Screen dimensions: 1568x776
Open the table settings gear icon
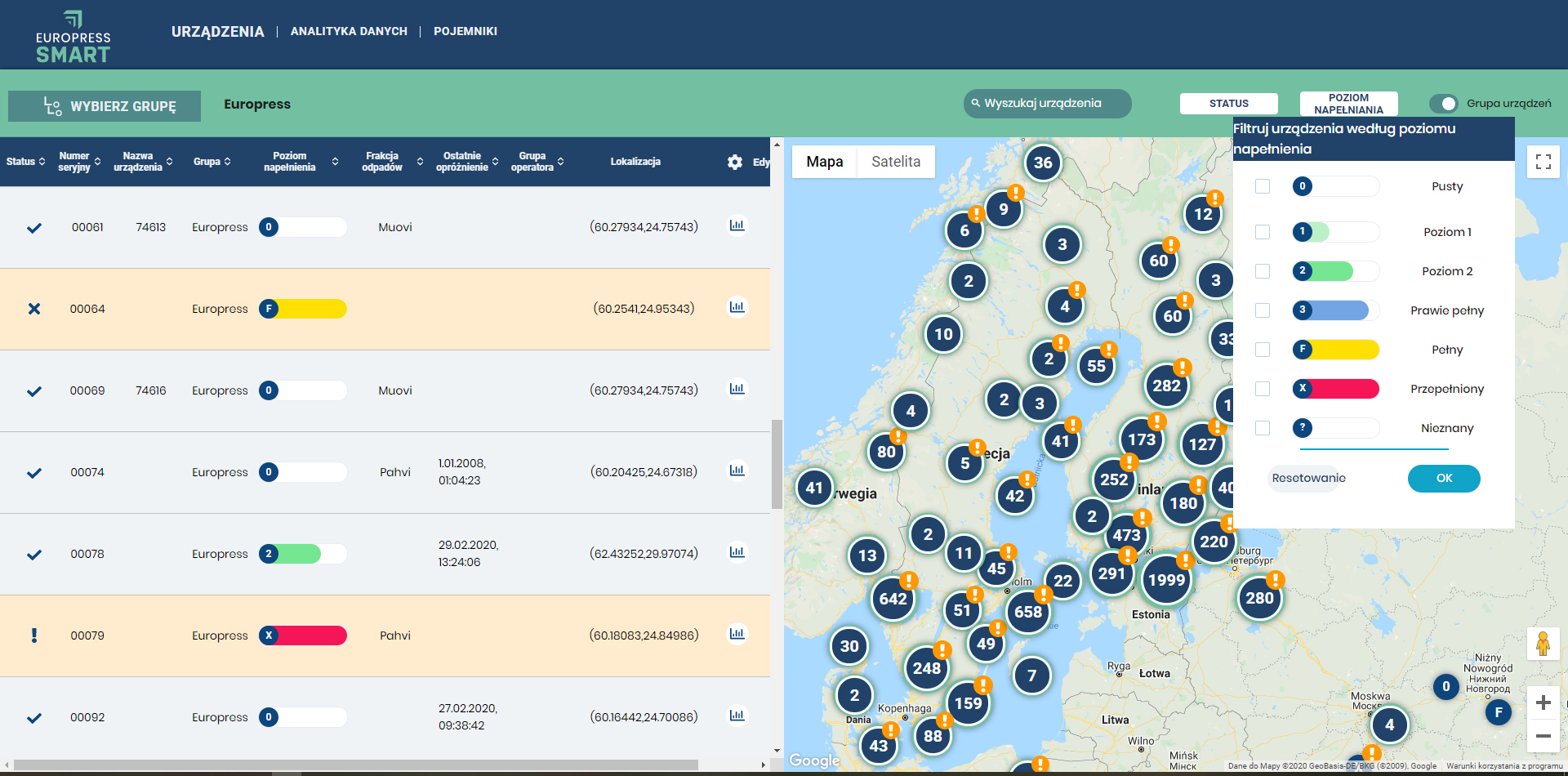(734, 162)
